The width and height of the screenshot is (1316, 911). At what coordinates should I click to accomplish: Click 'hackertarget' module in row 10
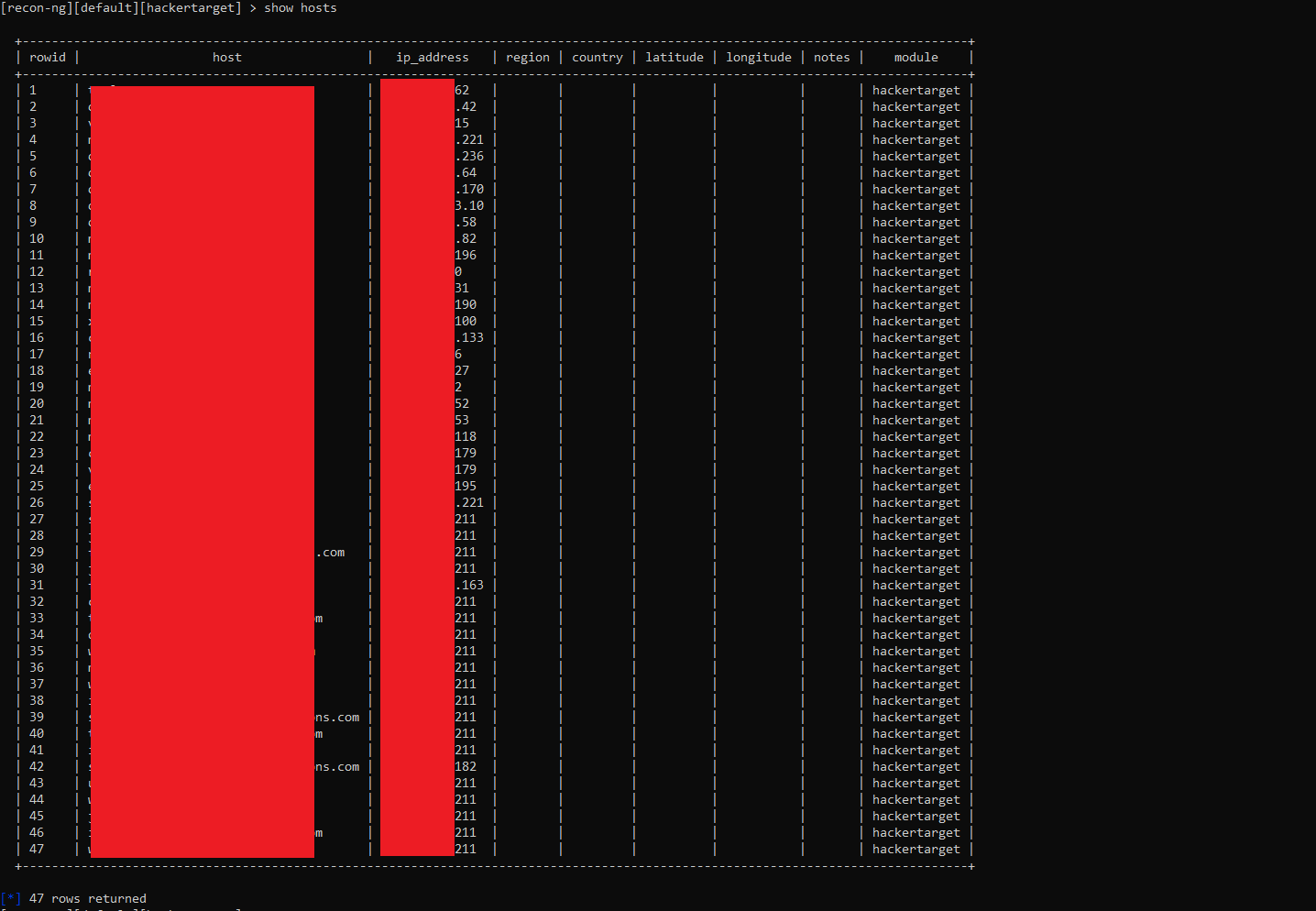(x=916, y=238)
